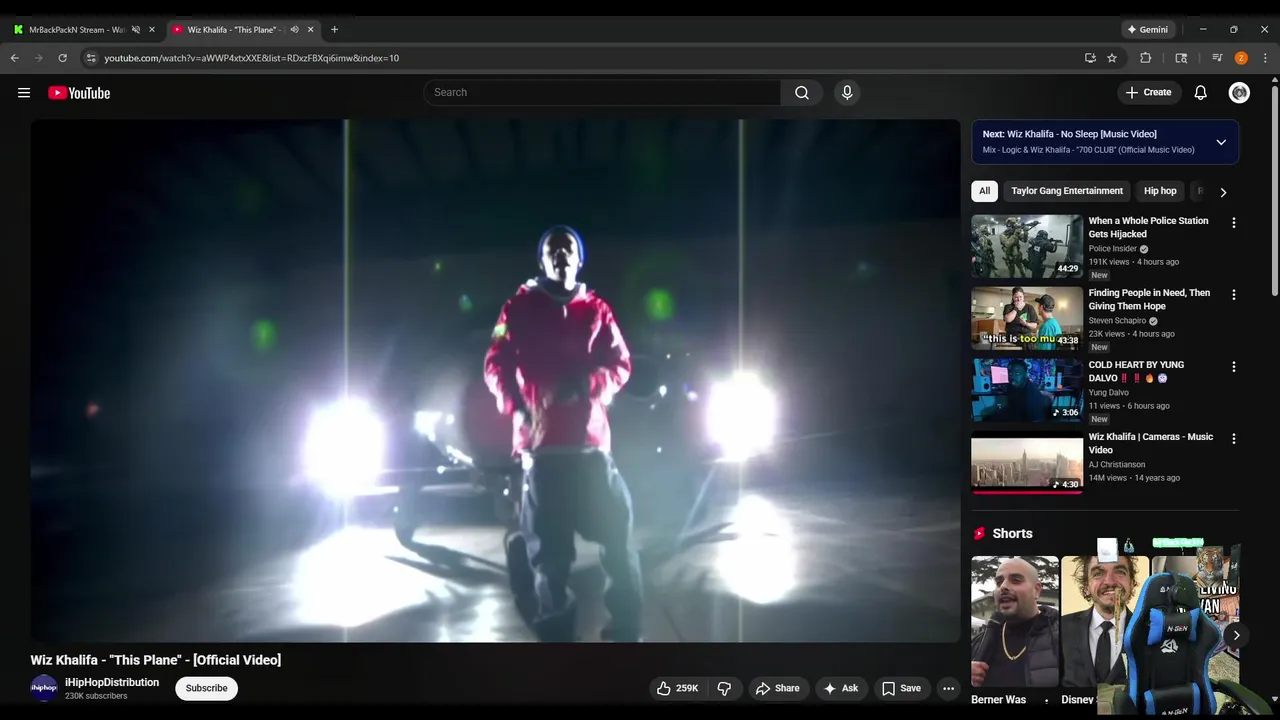Open the 'Berner Was' short thumbnail
This screenshot has width=1280, height=720.
click(x=1014, y=621)
